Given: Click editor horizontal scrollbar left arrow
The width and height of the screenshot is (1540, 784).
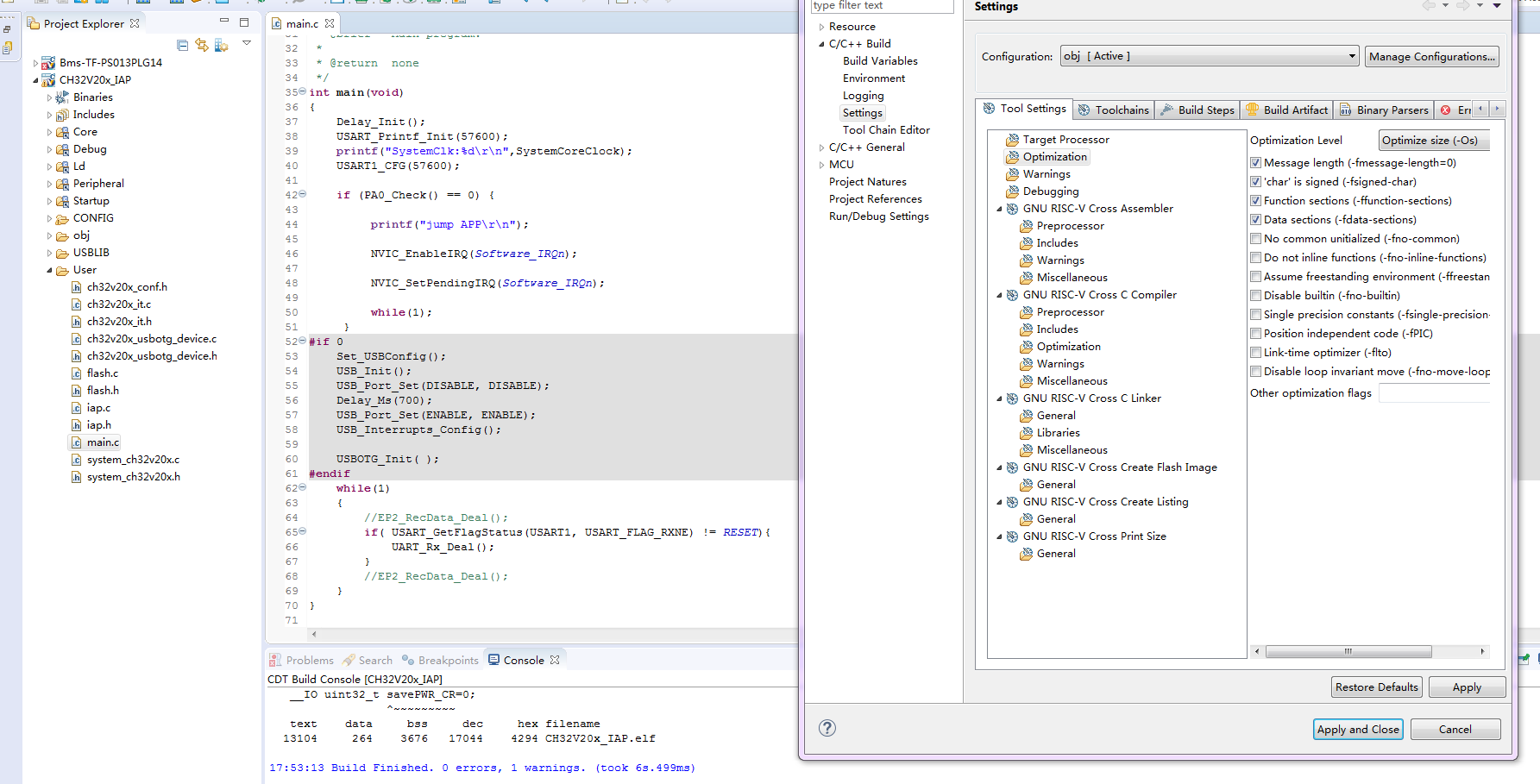Looking at the screenshot, I should (314, 634).
